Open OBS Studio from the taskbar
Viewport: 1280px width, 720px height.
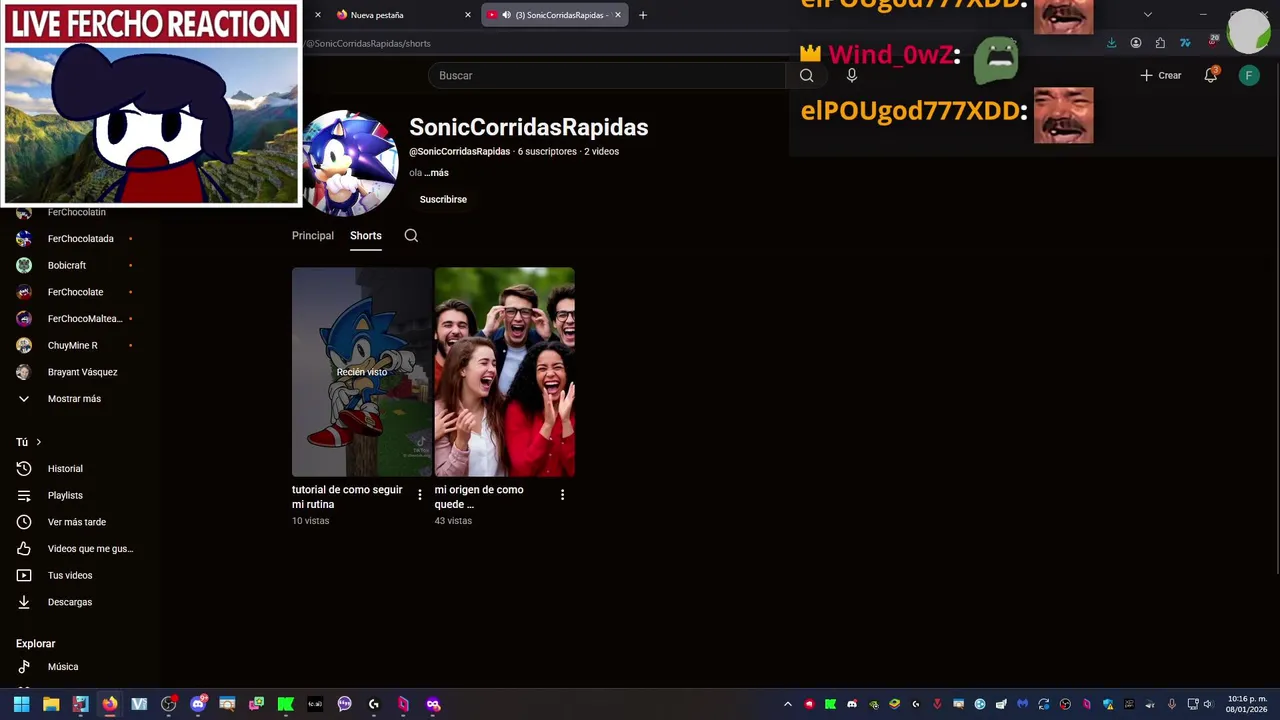(x=168, y=704)
